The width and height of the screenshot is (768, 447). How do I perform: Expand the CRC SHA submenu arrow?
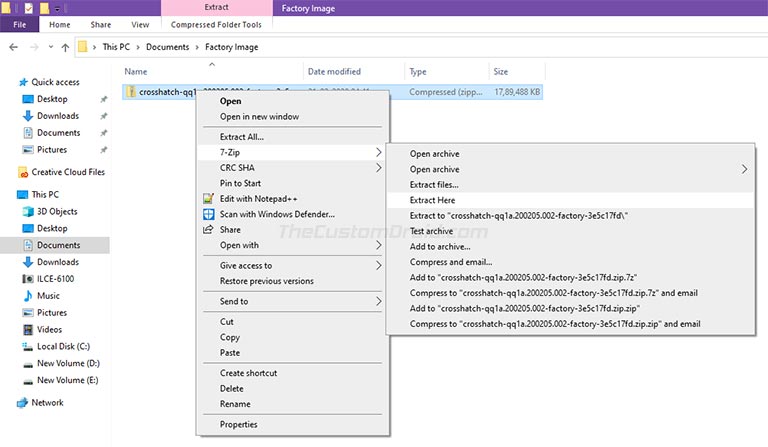[x=379, y=168]
